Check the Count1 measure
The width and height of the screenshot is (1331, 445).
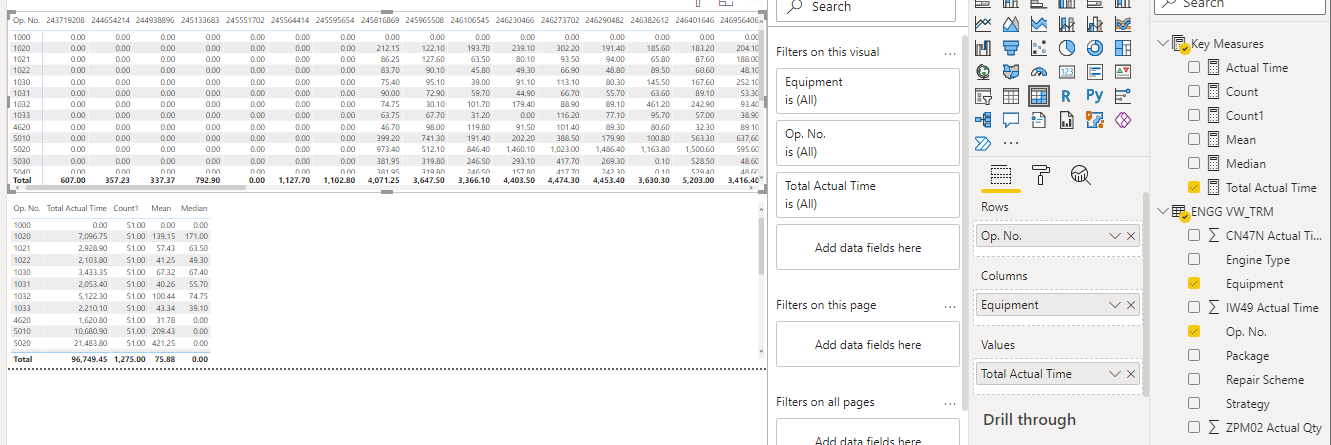(x=1194, y=115)
